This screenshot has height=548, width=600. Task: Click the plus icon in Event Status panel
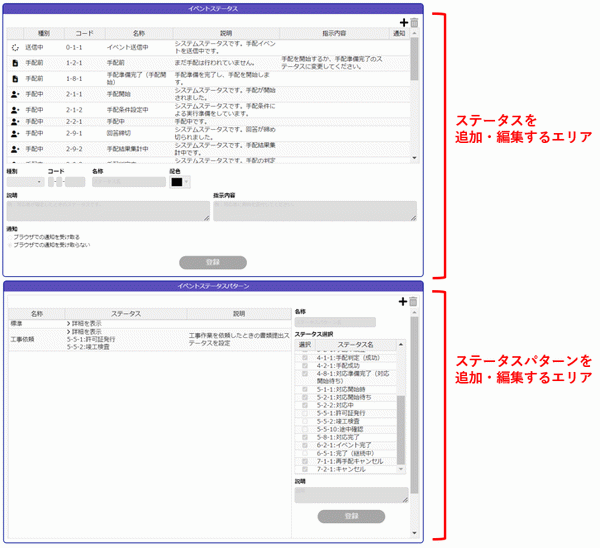pyautogui.click(x=403, y=22)
